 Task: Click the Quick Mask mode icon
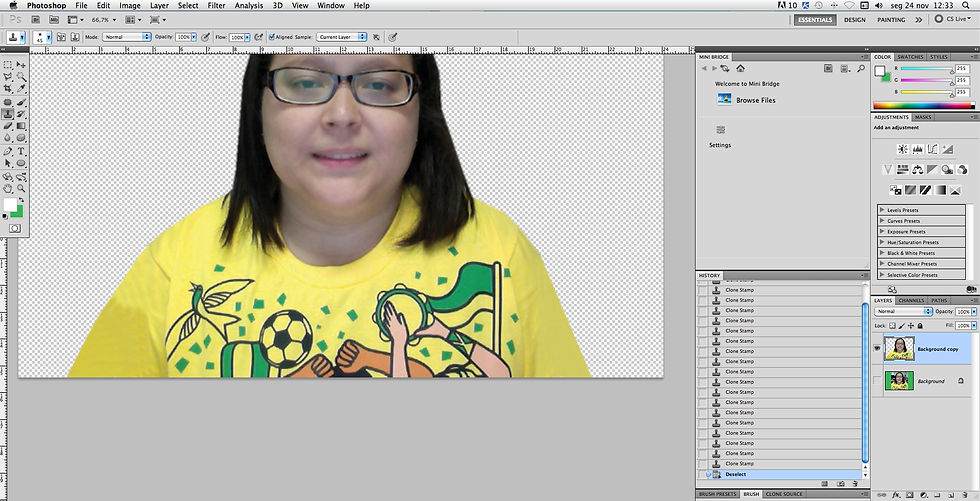click(x=14, y=229)
